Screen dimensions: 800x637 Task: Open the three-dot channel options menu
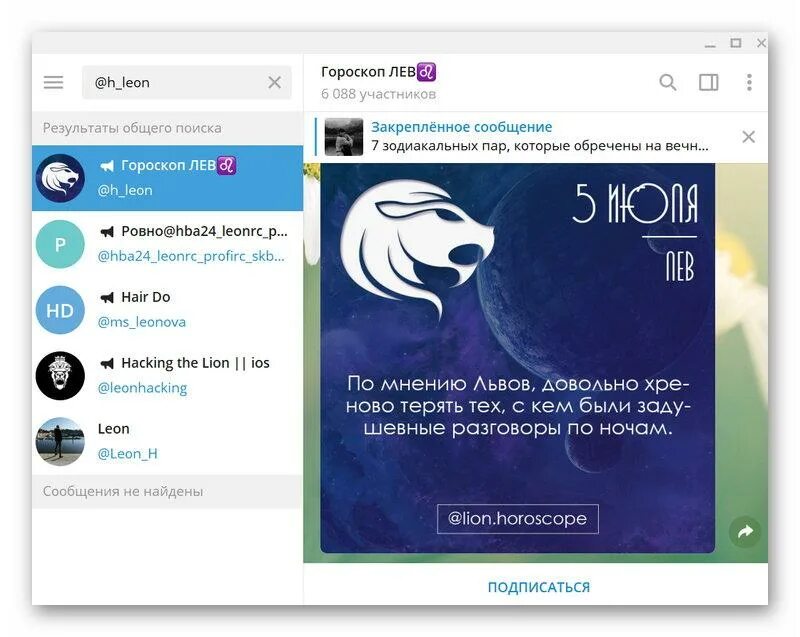pos(749,82)
